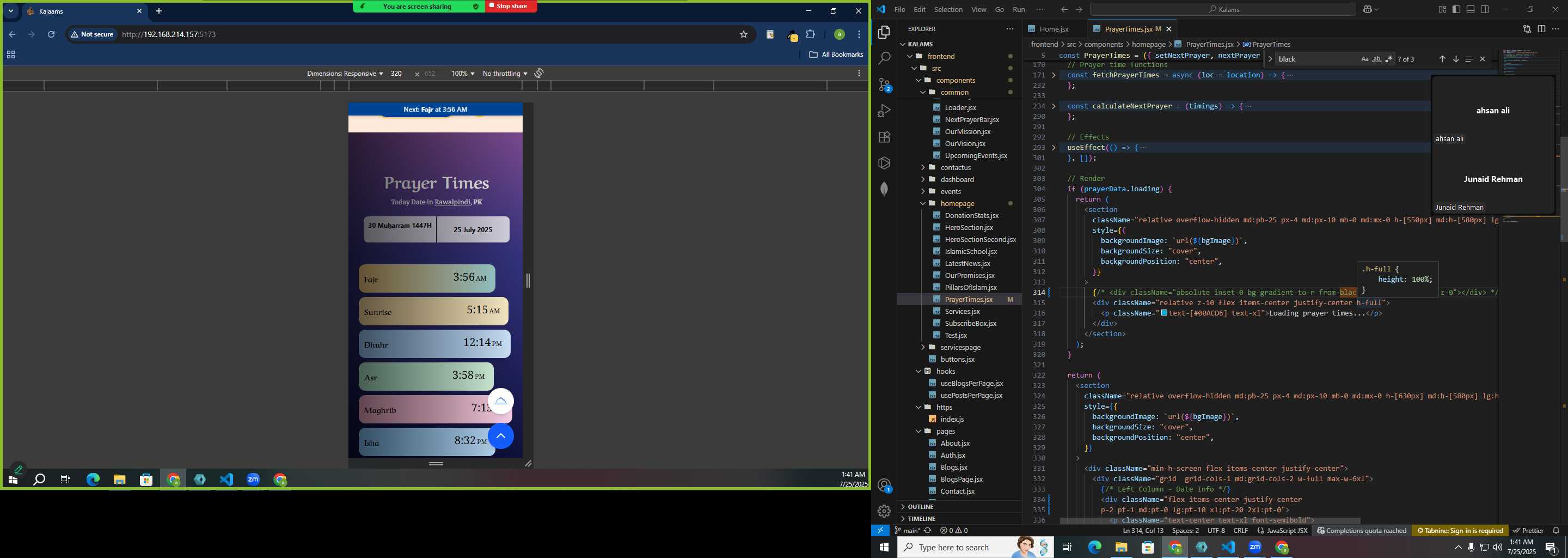
Task: Click the Chrome address bar URL
Action: [x=169, y=35]
